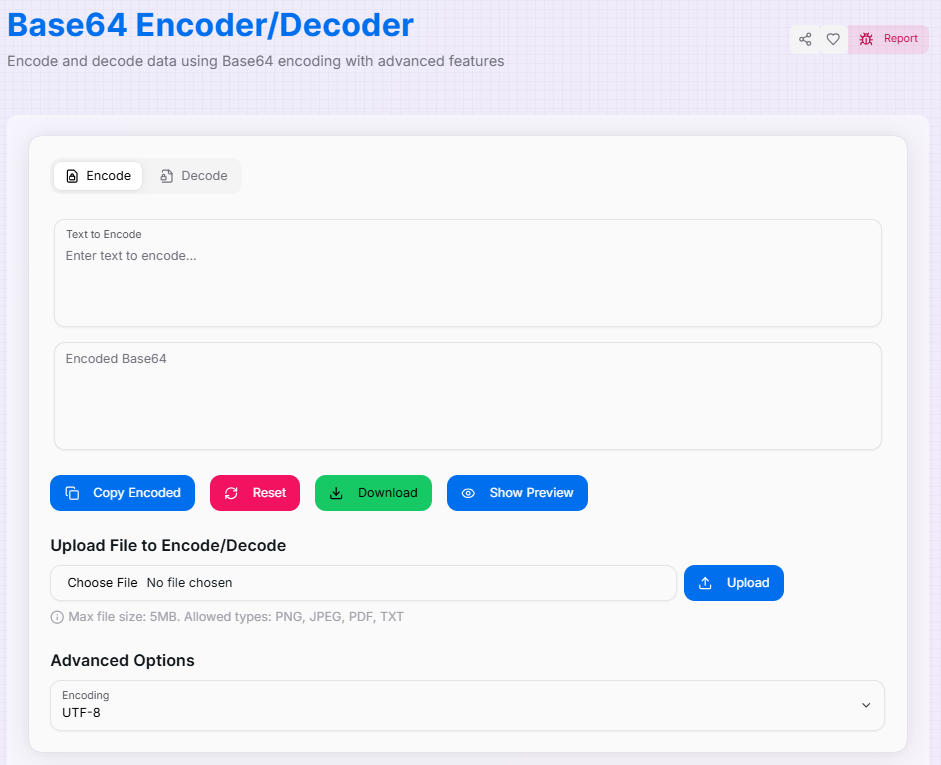
Task: Select the Encode tab
Action: click(97, 176)
